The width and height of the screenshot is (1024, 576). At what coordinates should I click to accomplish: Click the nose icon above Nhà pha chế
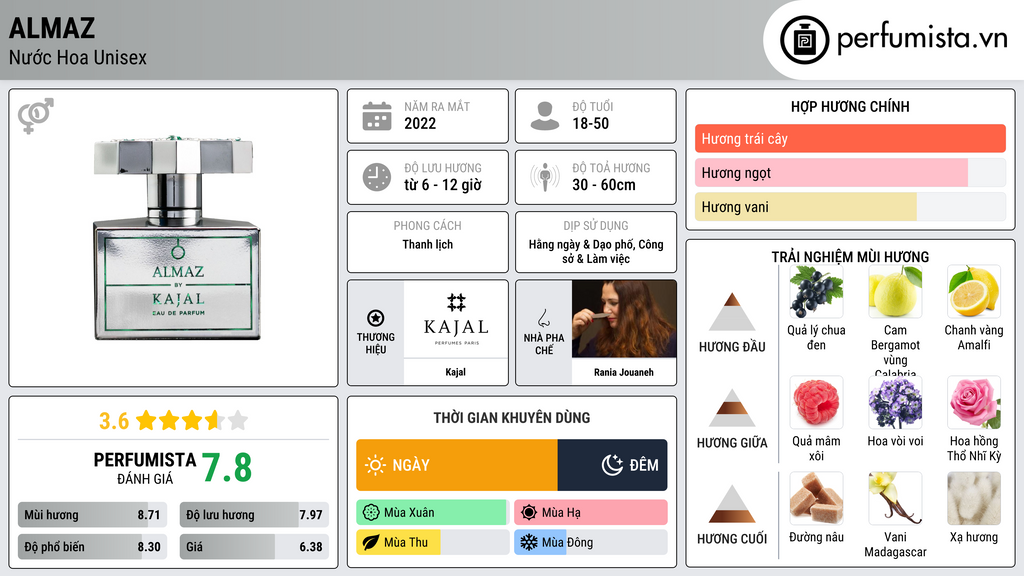tap(543, 318)
